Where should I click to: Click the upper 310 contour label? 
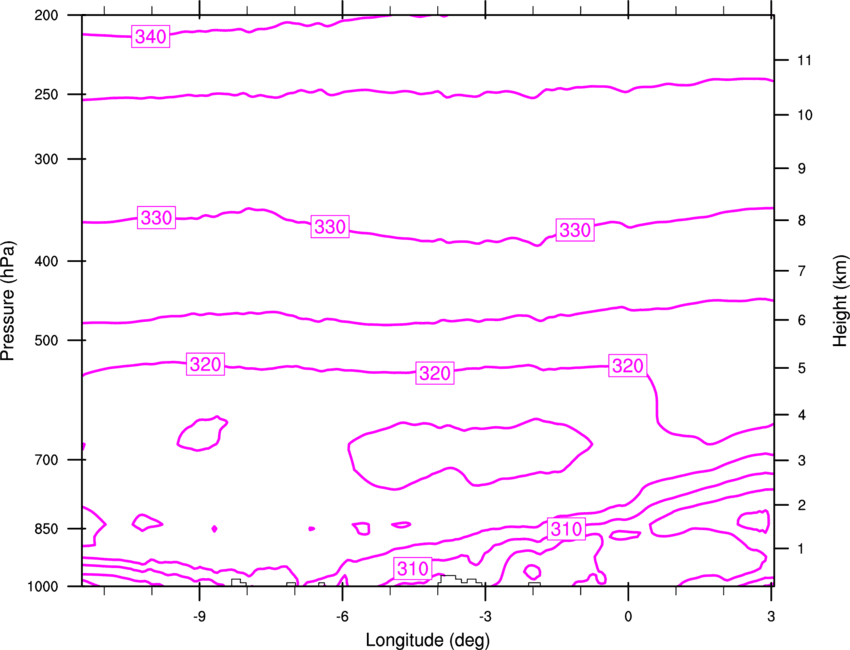click(x=566, y=529)
